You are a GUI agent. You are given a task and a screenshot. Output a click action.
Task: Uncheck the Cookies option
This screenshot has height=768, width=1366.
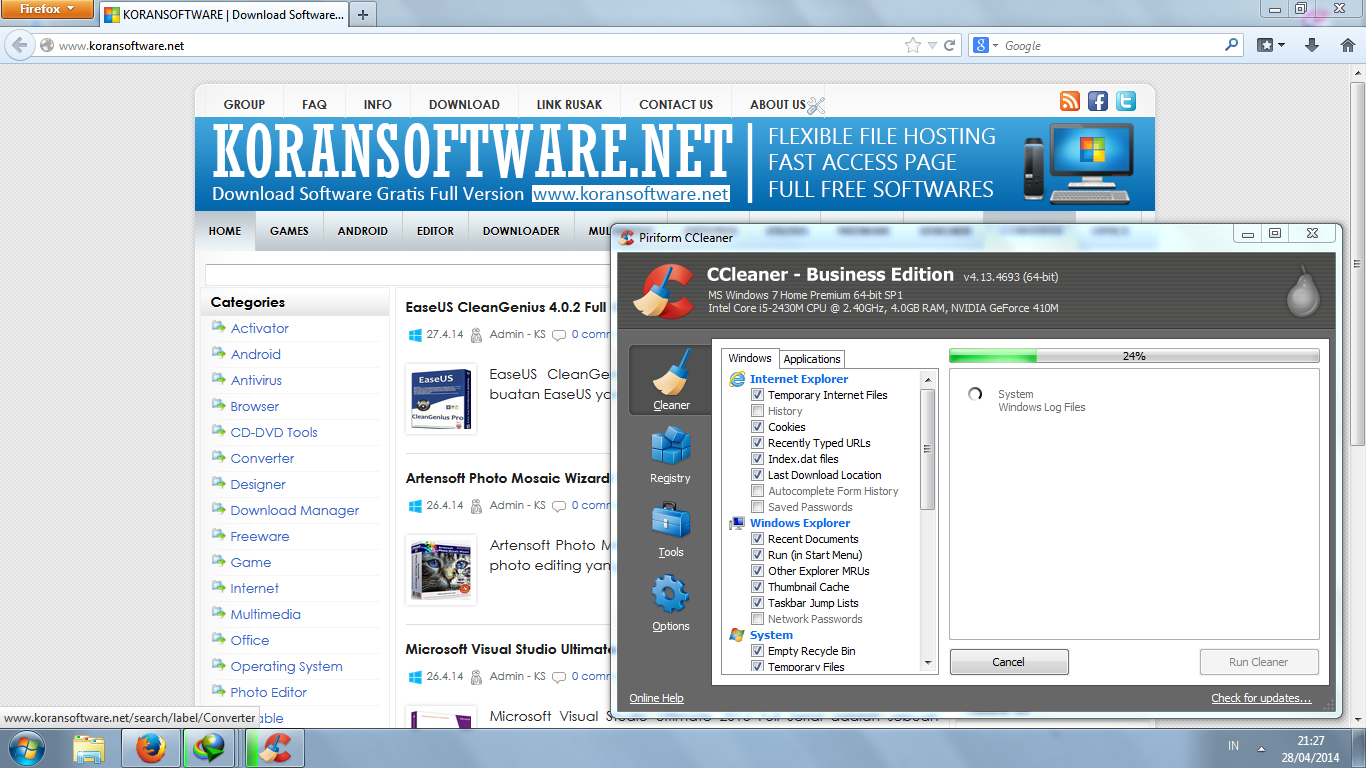[x=758, y=427]
